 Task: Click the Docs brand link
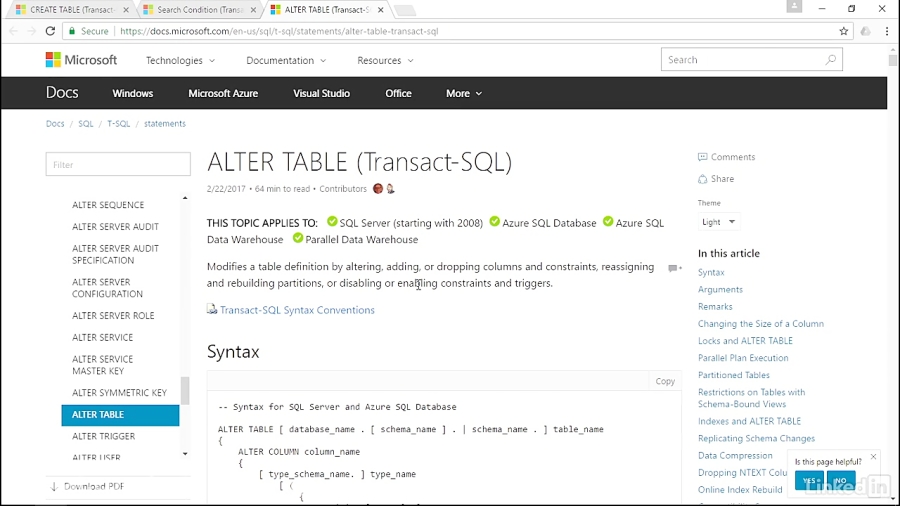pyautogui.click(x=62, y=93)
